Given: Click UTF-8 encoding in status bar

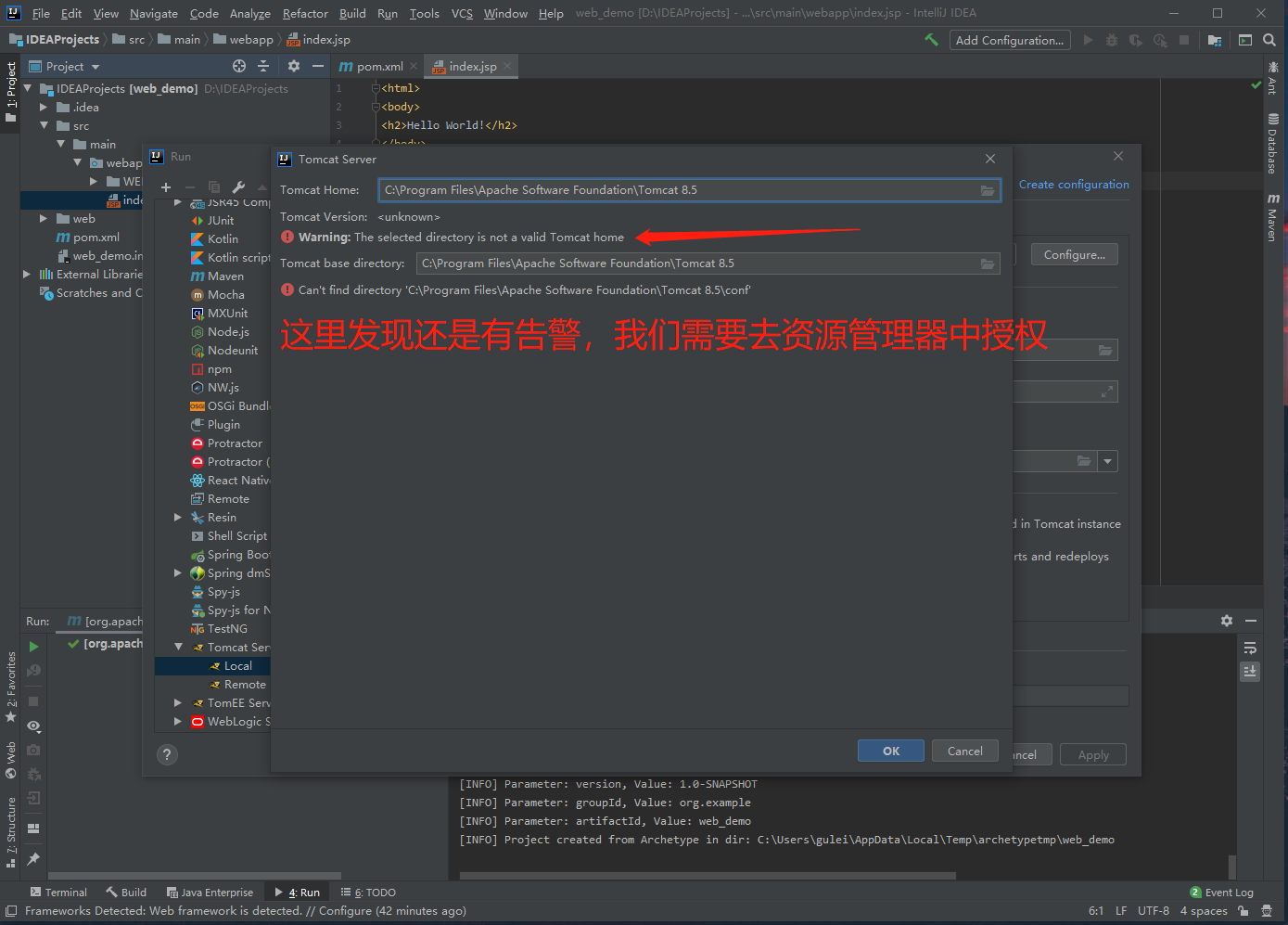Looking at the screenshot, I should tap(1154, 911).
